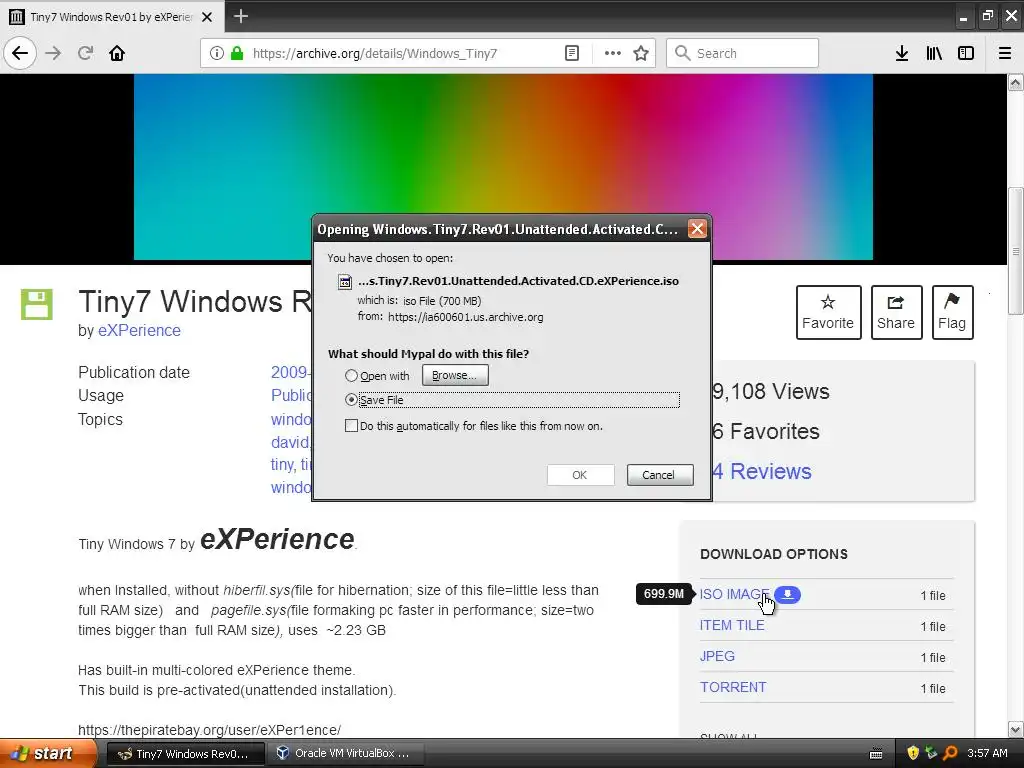Bookmark this page with the star icon
Viewport: 1024px width, 768px height.
(x=641, y=53)
